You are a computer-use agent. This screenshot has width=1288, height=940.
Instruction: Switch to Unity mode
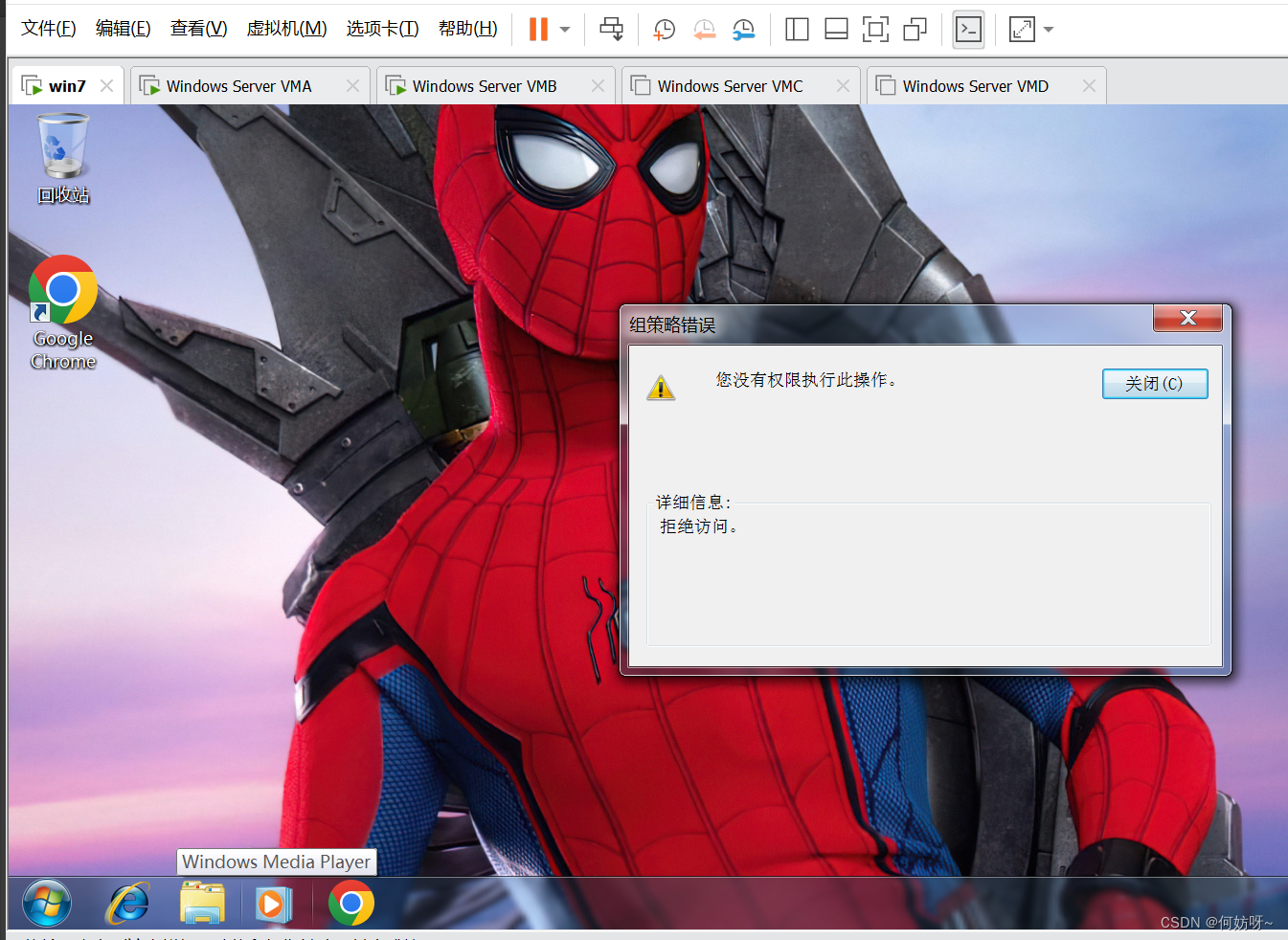(915, 30)
